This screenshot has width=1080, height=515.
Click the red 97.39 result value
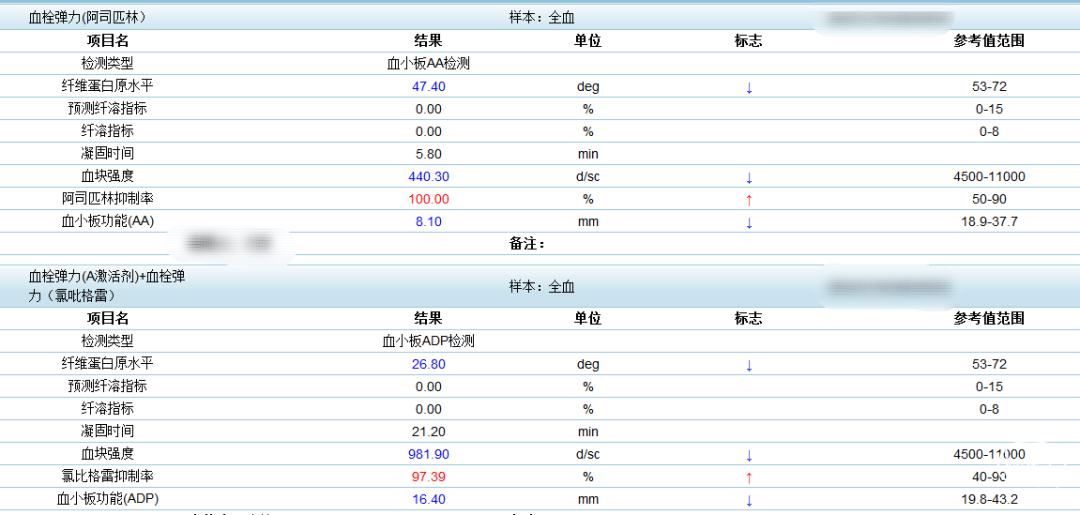[x=428, y=477]
